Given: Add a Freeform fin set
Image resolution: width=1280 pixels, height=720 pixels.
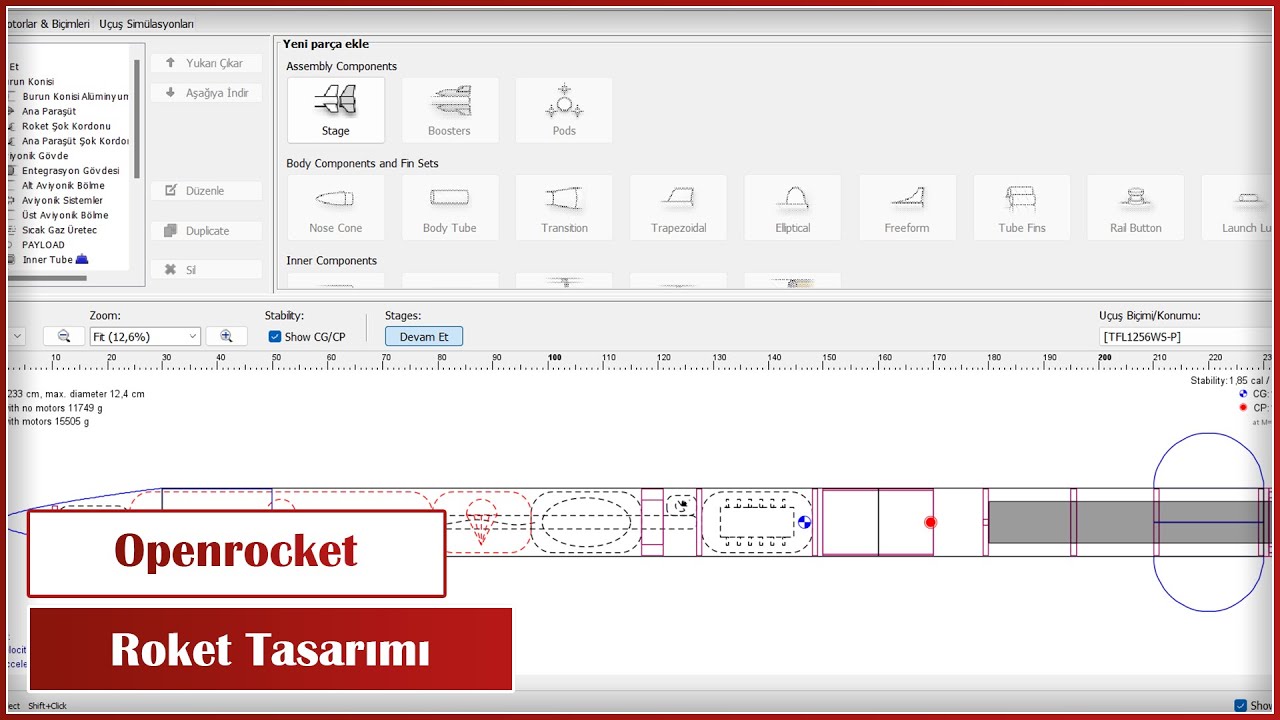Looking at the screenshot, I should [906, 208].
